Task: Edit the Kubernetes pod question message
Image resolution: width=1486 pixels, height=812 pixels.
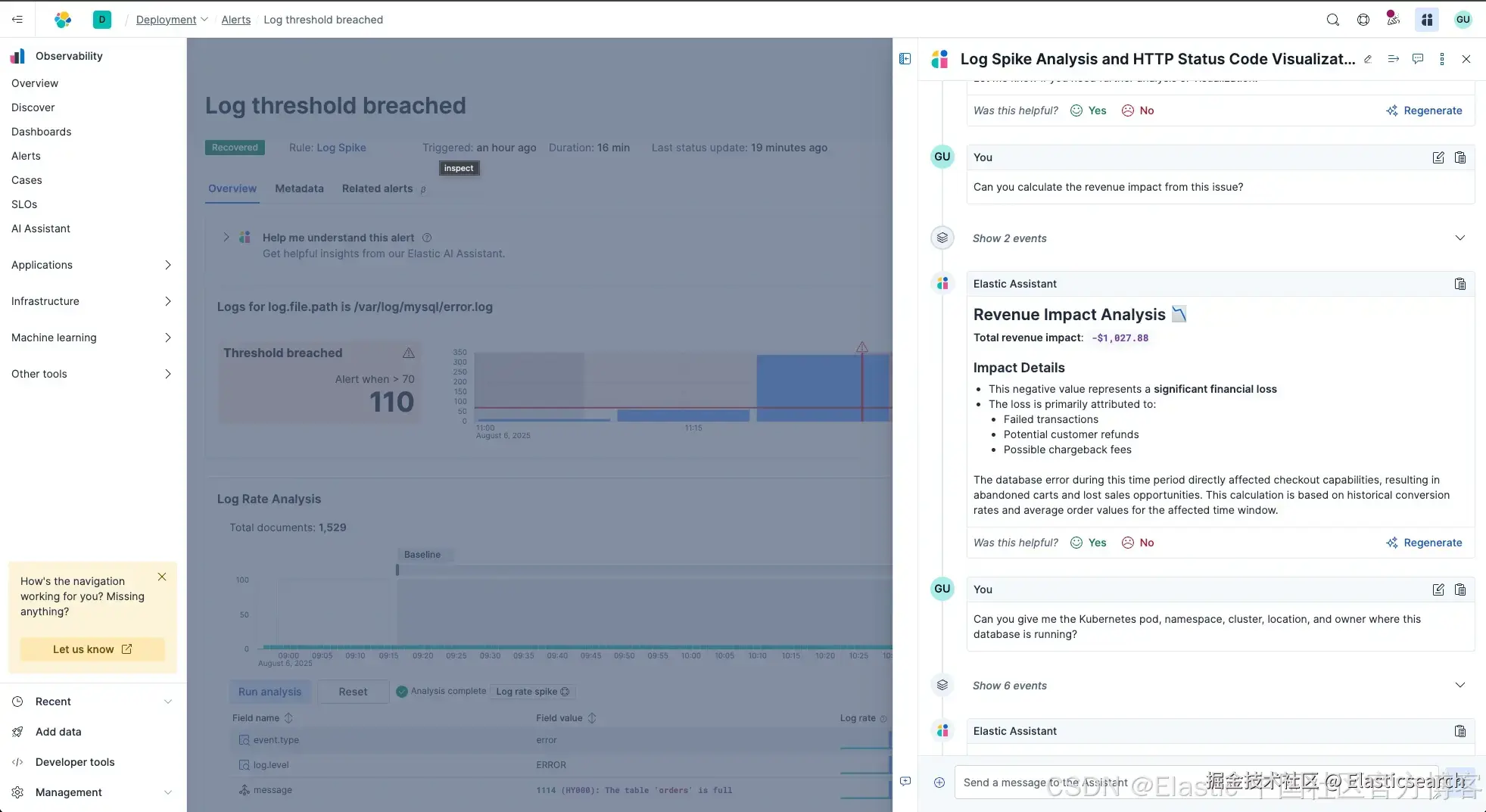Action: point(1438,590)
